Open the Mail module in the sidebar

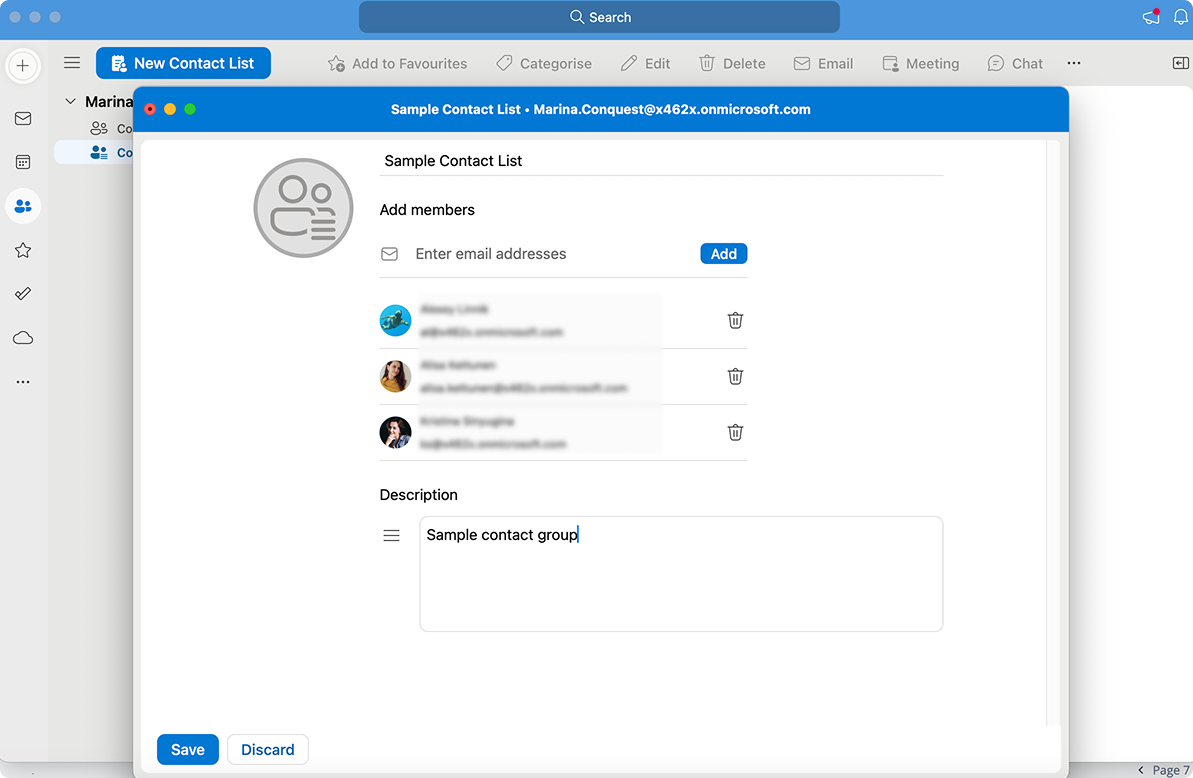(23, 118)
